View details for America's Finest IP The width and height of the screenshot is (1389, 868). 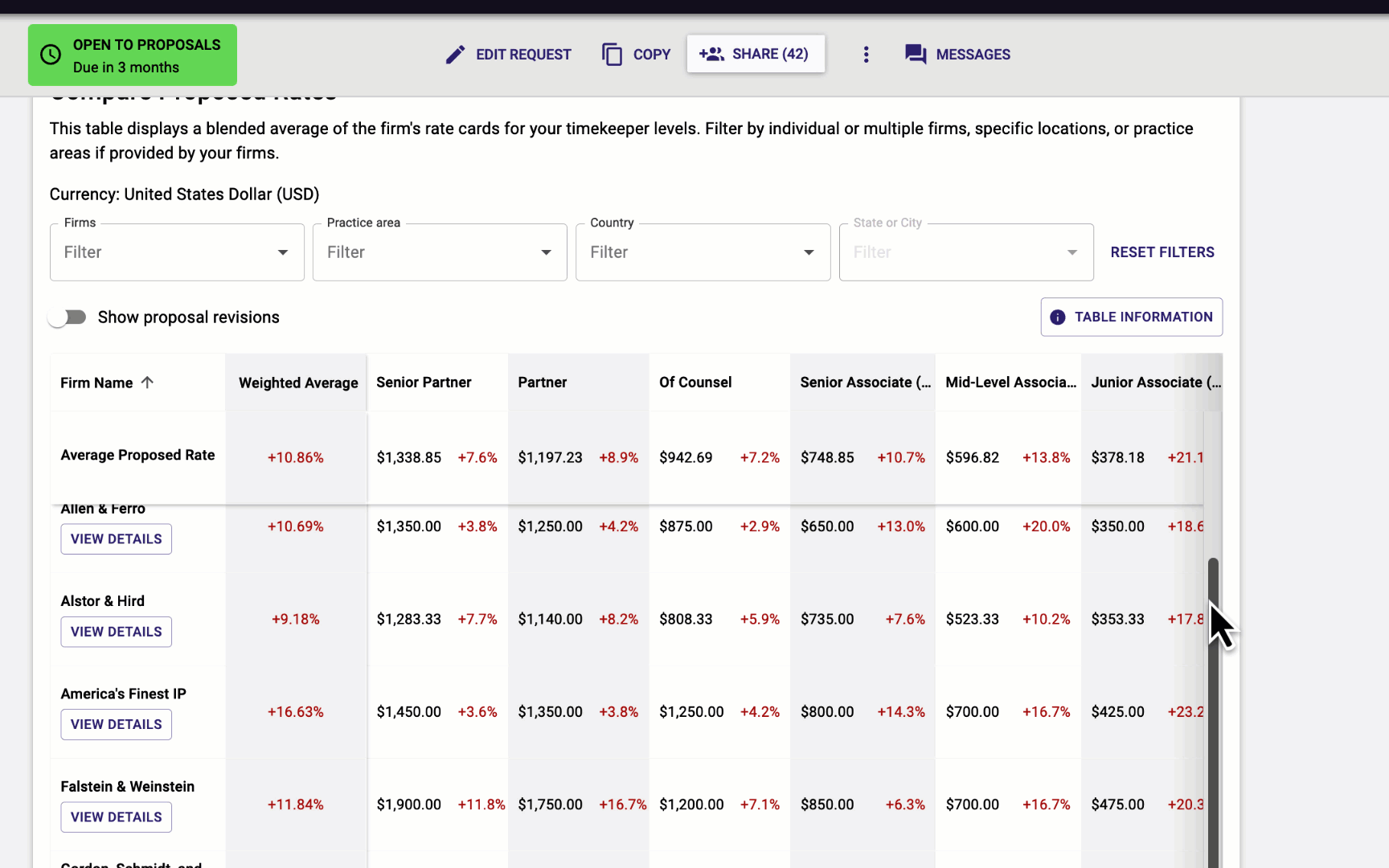click(x=117, y=724)
